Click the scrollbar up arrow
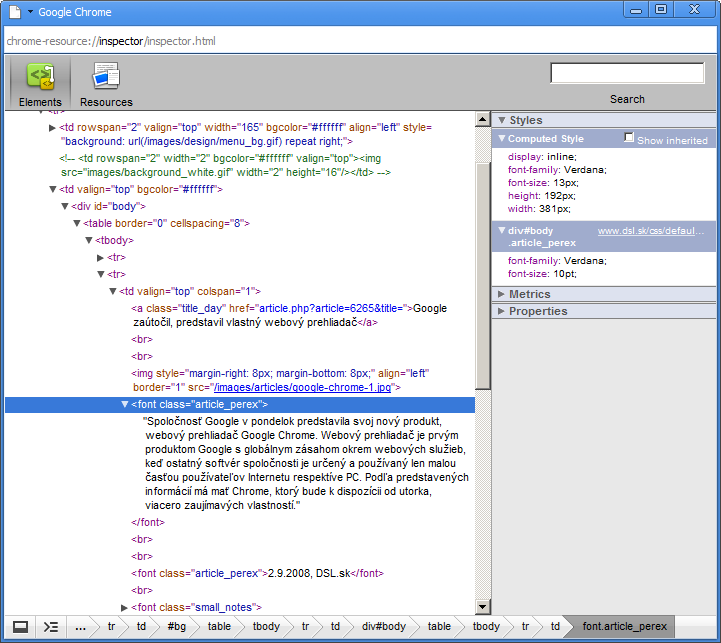 482,120
